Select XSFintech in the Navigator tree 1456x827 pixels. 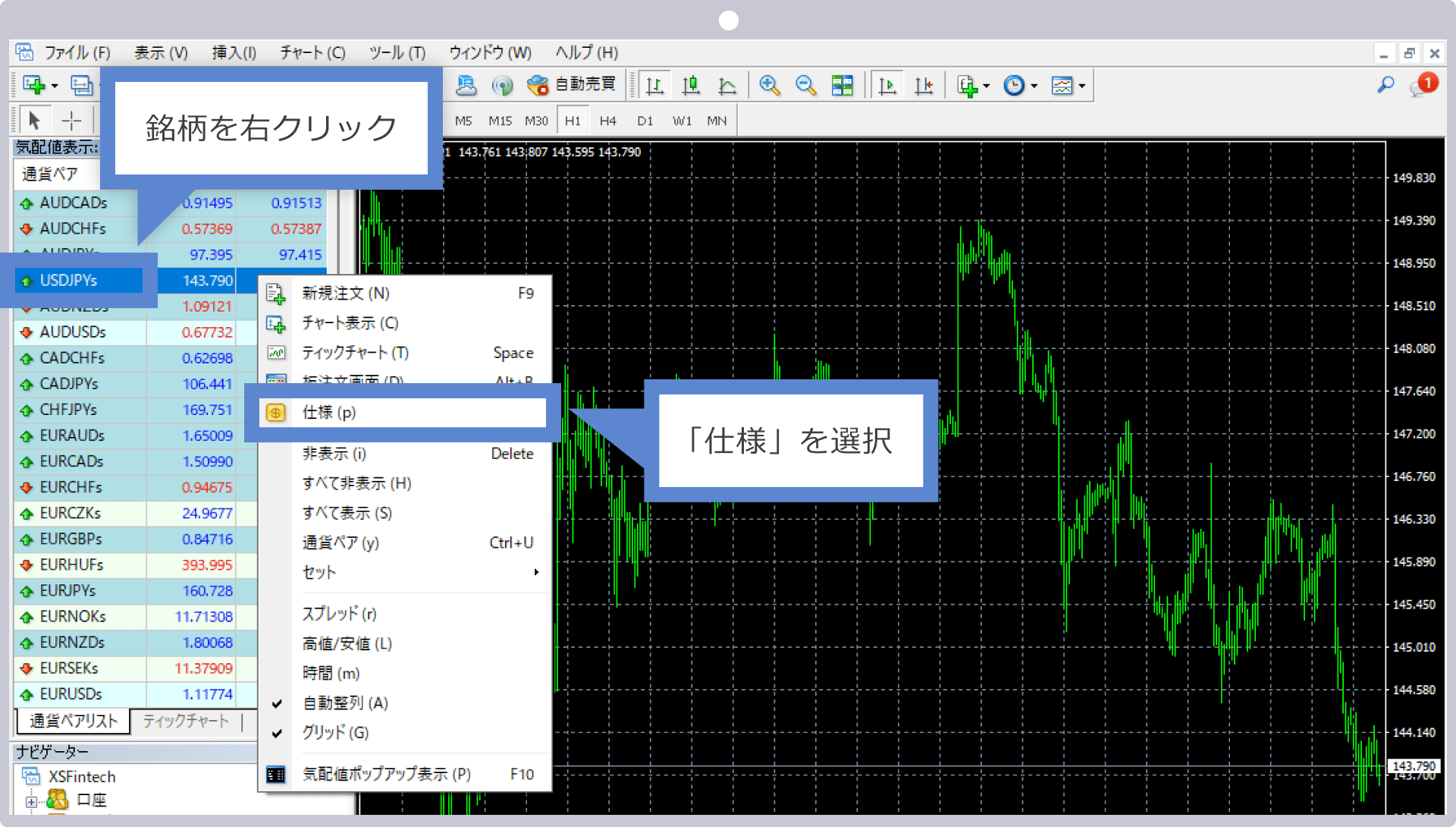(x=82, y=777)
